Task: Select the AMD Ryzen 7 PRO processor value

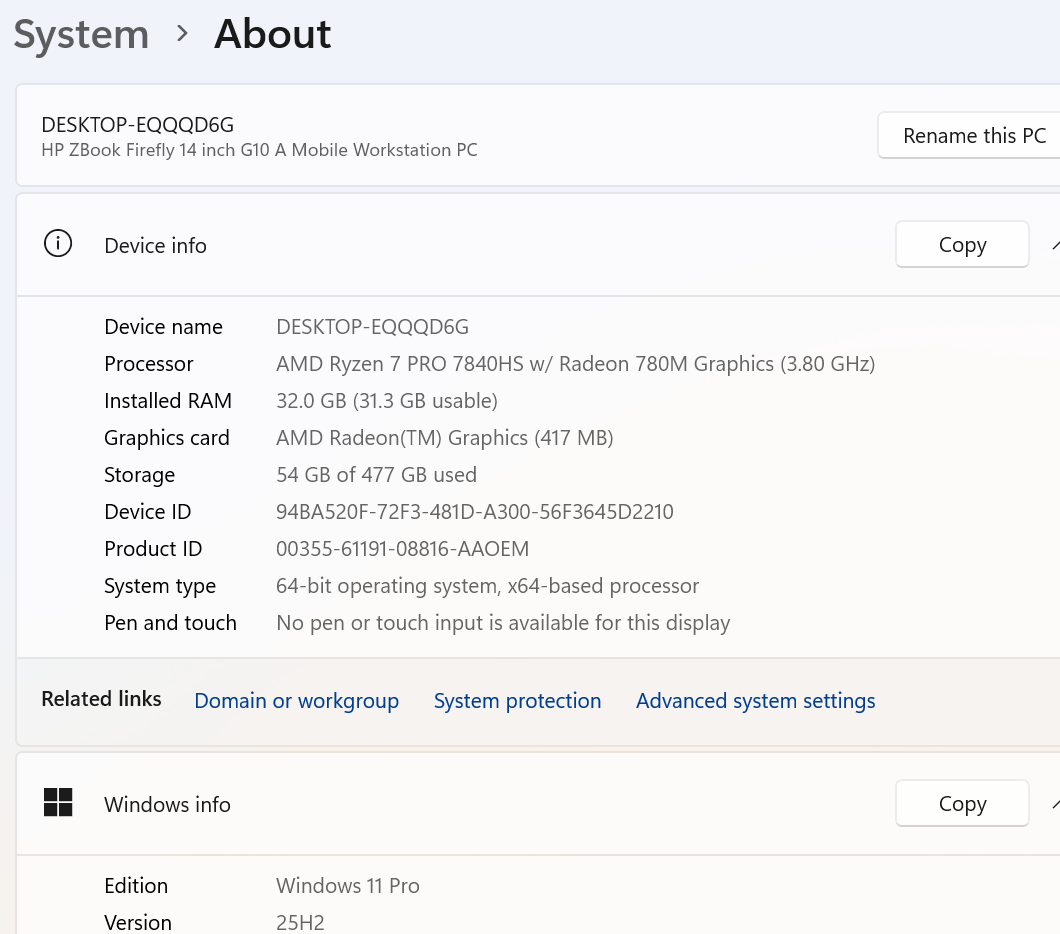Action: [575, 364]
